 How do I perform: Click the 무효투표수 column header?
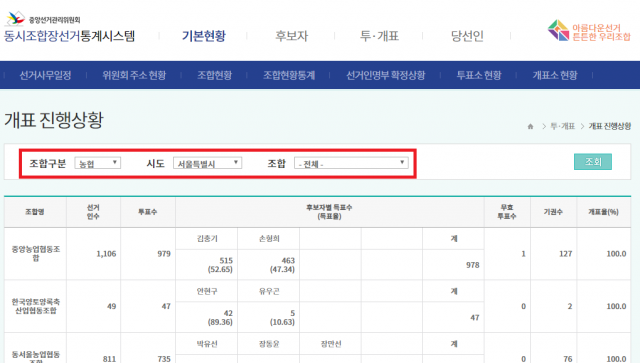pyautogui.click(x=507, y=212)
